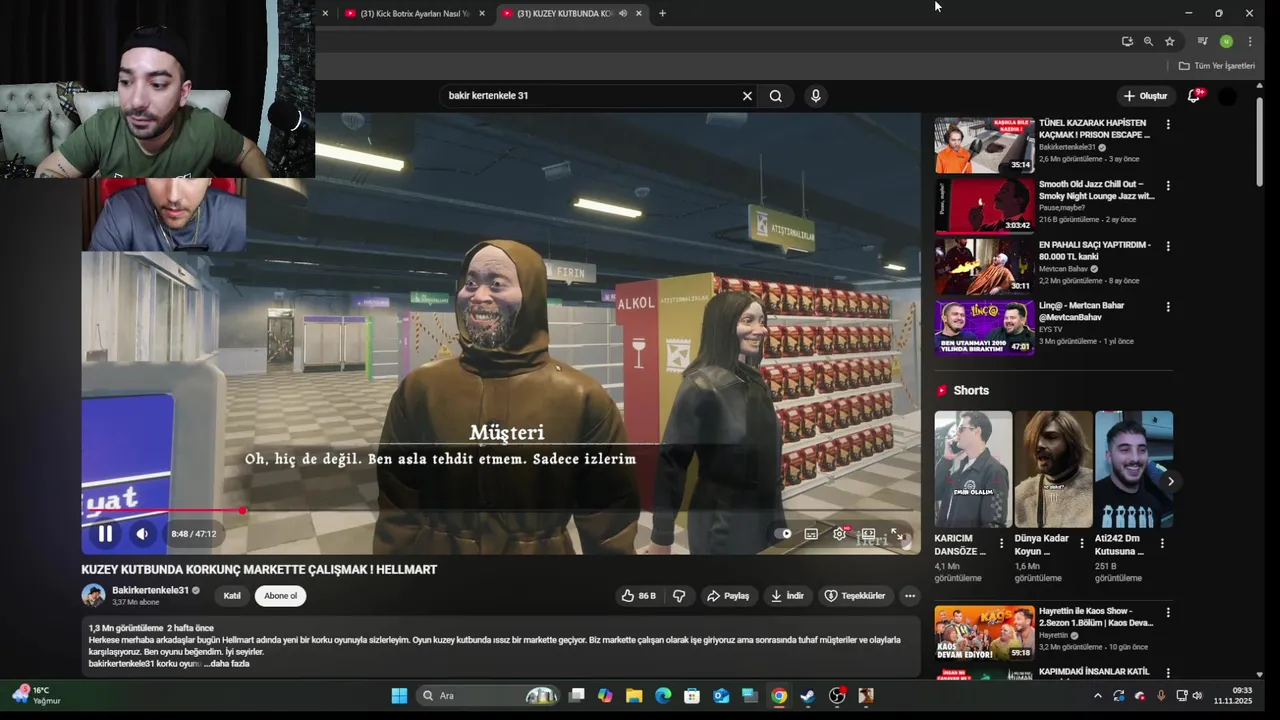Screen dimensions: 1280x720
Task: Show hidden system tray icons
Action: pos(1097,696)
